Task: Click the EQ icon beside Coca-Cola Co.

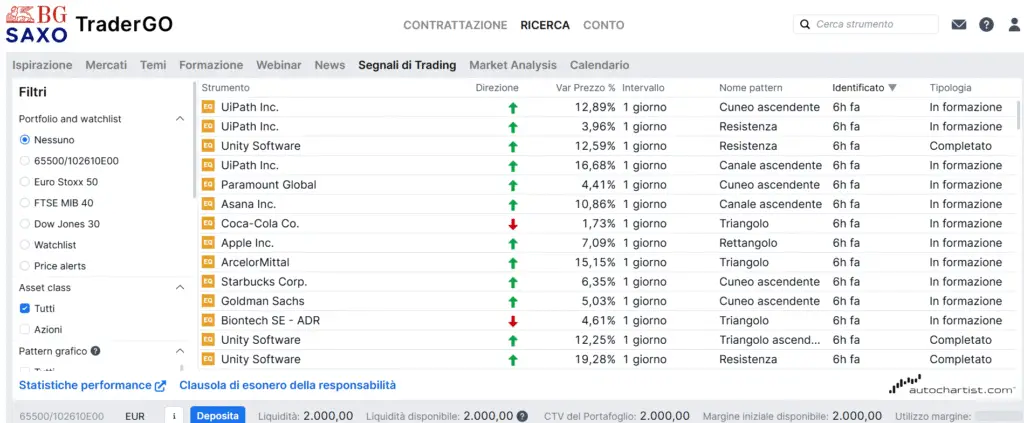Action: [208, 223]
